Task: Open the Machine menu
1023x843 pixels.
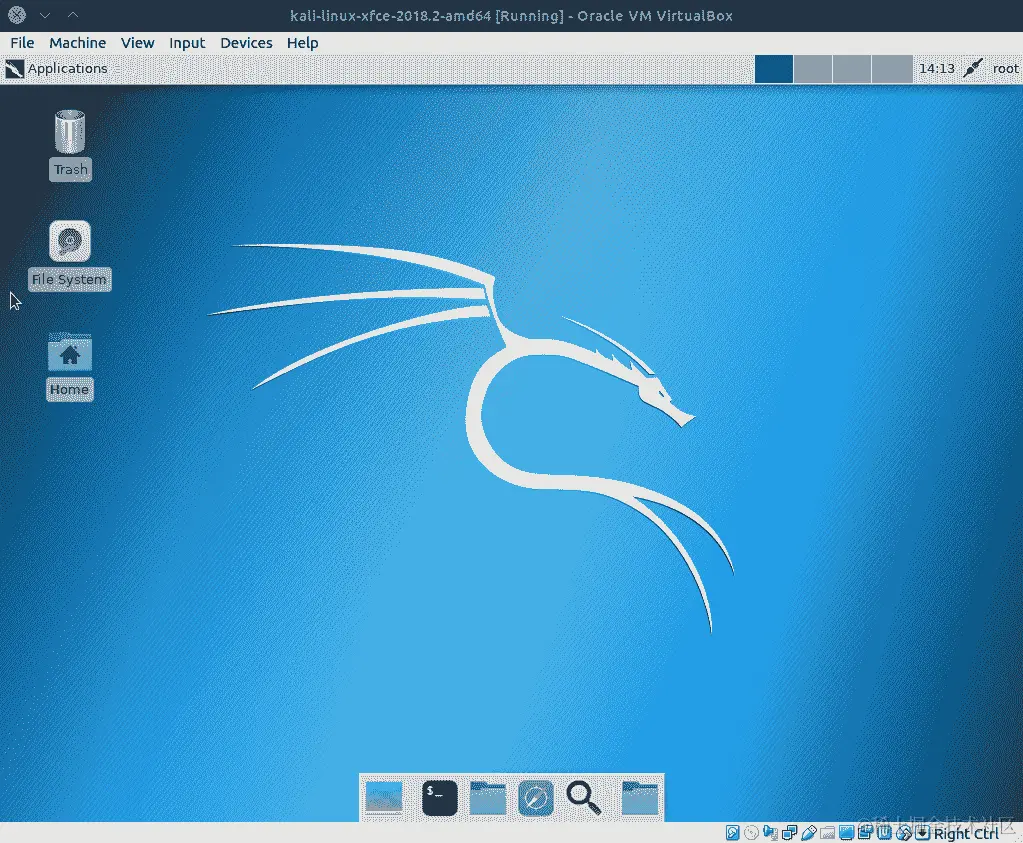Action: (x=78, y=43)
